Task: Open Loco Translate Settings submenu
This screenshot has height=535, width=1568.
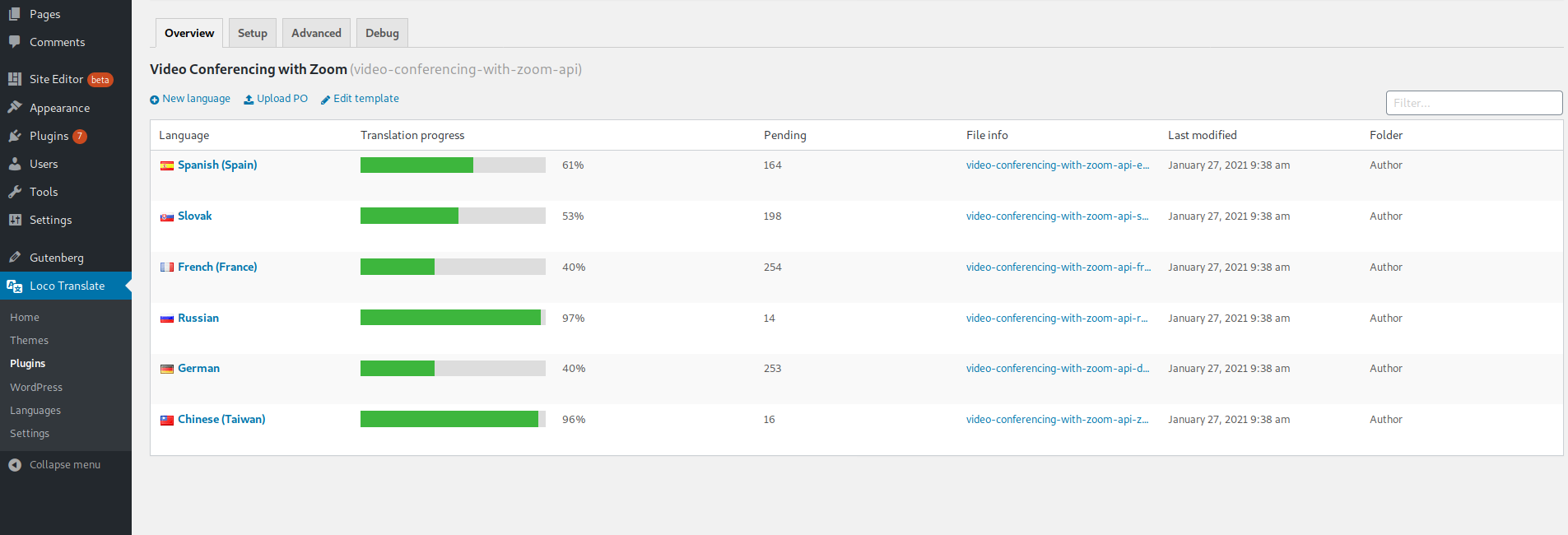Action: pos(30,433)
